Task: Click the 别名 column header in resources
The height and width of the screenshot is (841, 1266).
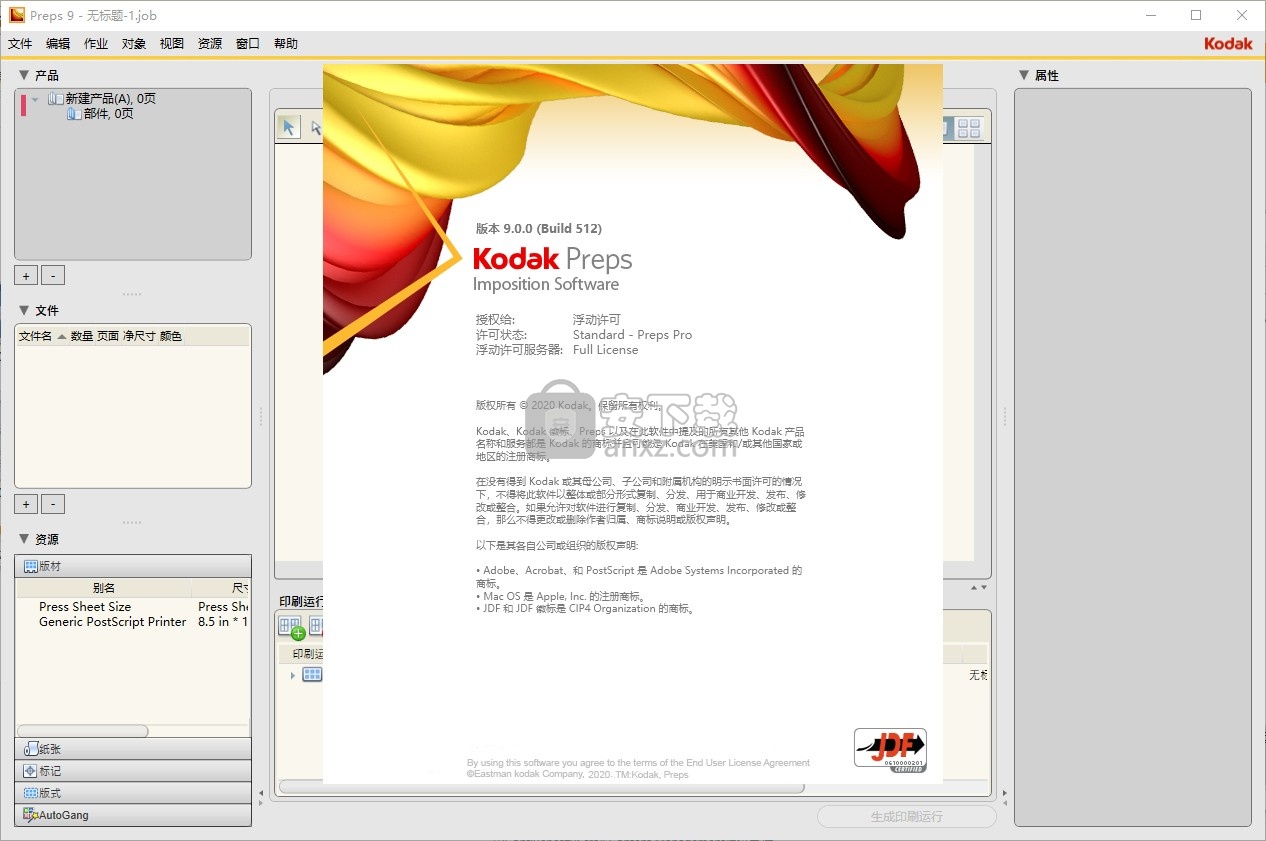Action: coord(104,588)
